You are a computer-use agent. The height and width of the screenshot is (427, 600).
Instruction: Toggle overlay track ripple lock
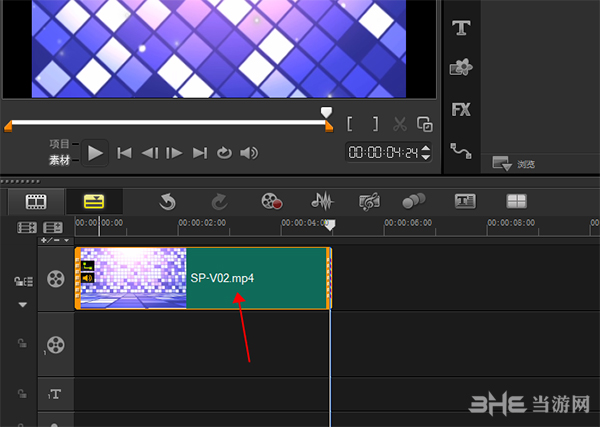click(22, 343)
